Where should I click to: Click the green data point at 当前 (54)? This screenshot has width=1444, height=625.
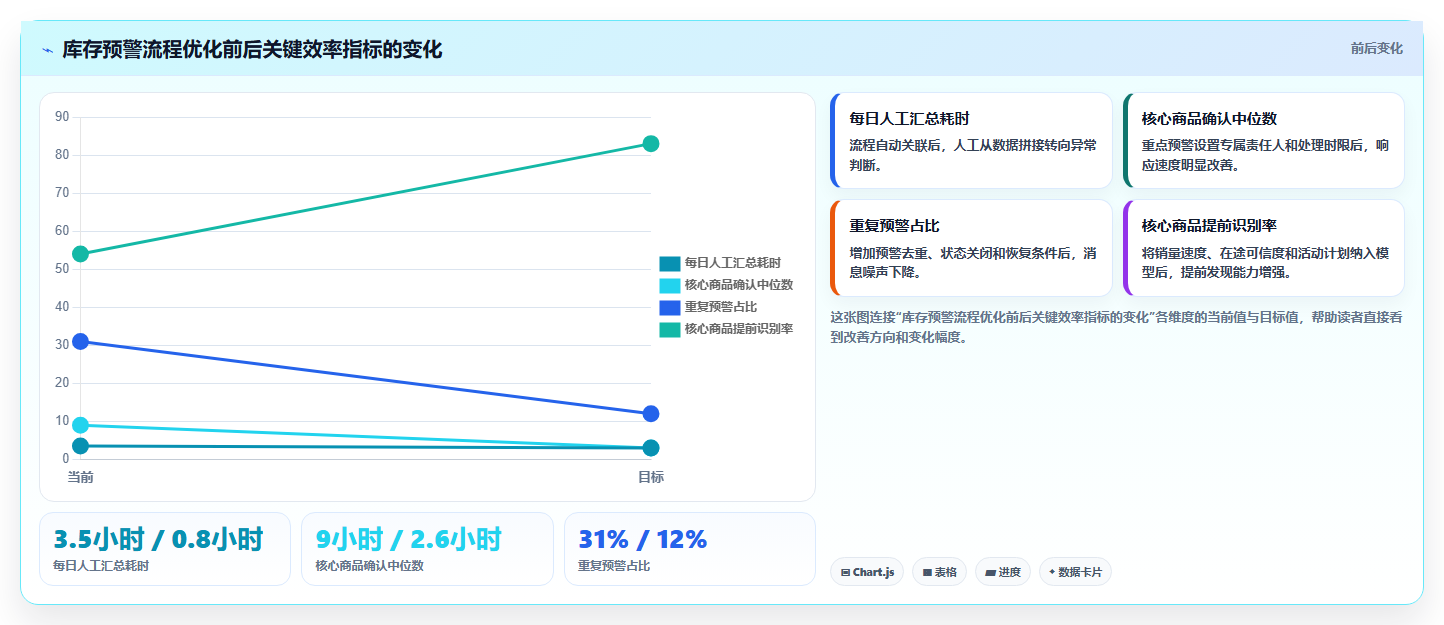point(81,254)
